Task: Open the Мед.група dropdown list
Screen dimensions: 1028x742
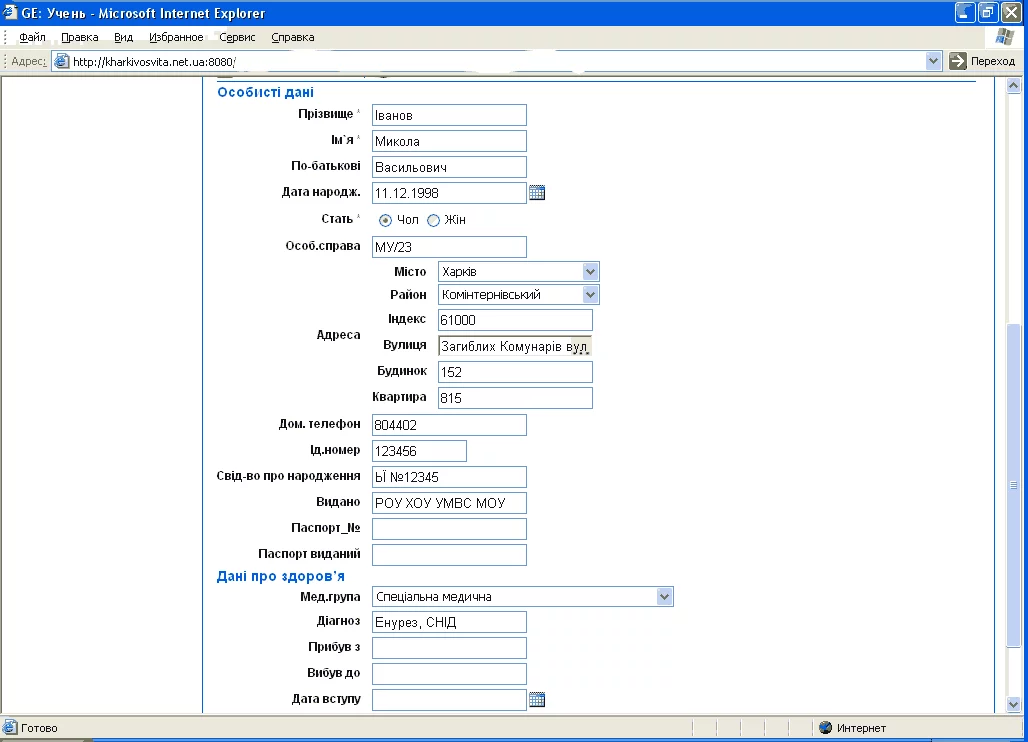Action: (x=665, y=596)
